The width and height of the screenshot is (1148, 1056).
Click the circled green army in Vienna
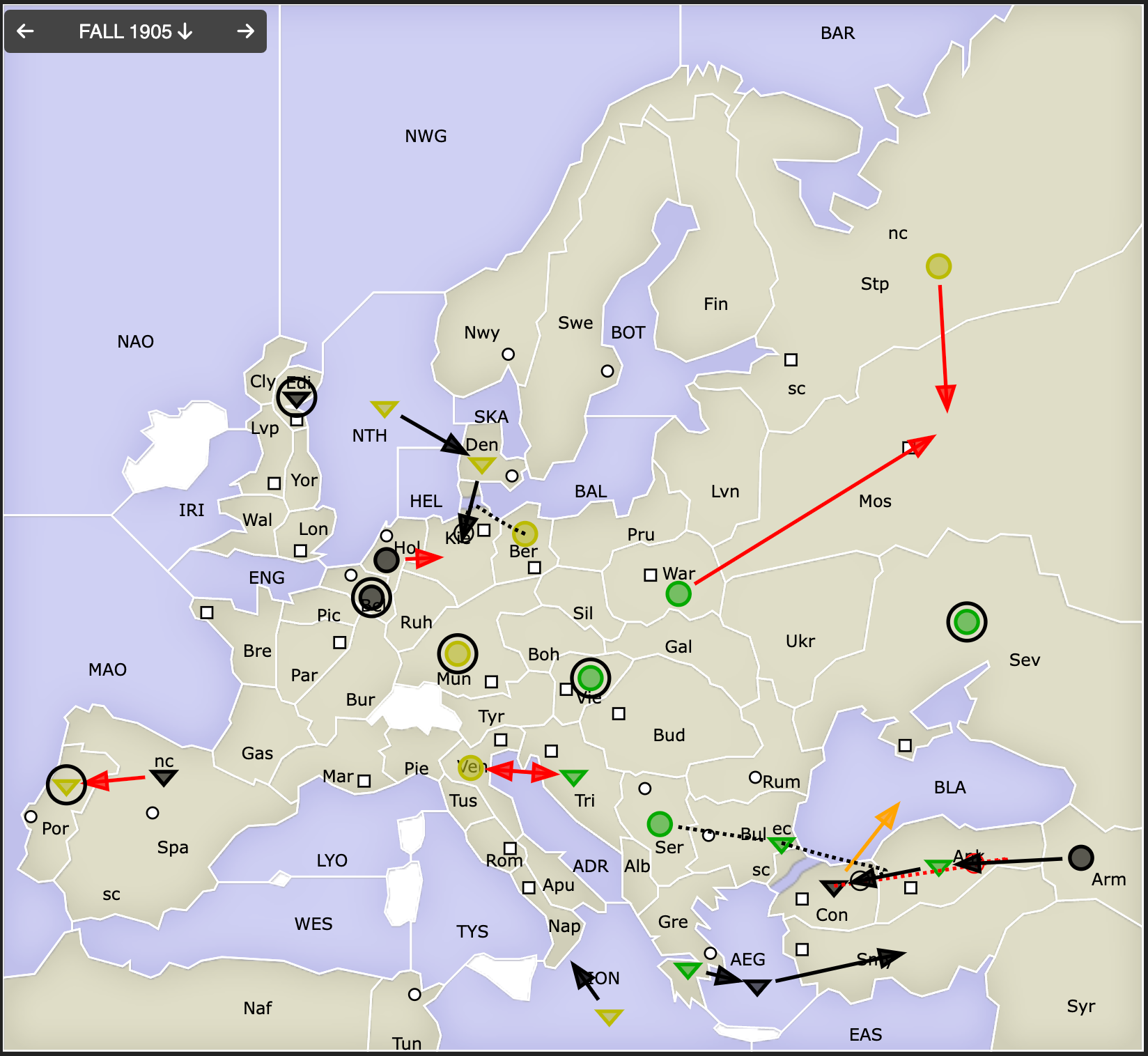click(x=590, y=677)
